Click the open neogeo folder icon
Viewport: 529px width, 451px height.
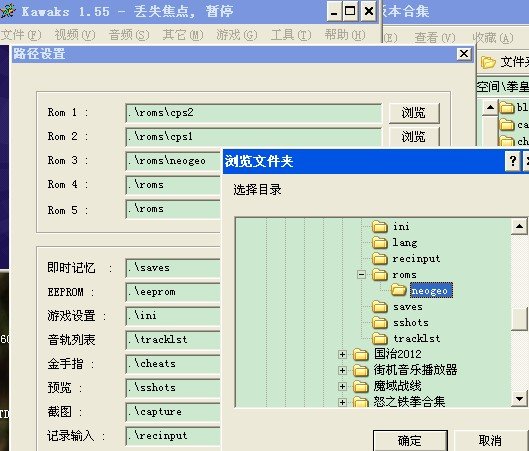pyautogui.click(x=398, y=290)
